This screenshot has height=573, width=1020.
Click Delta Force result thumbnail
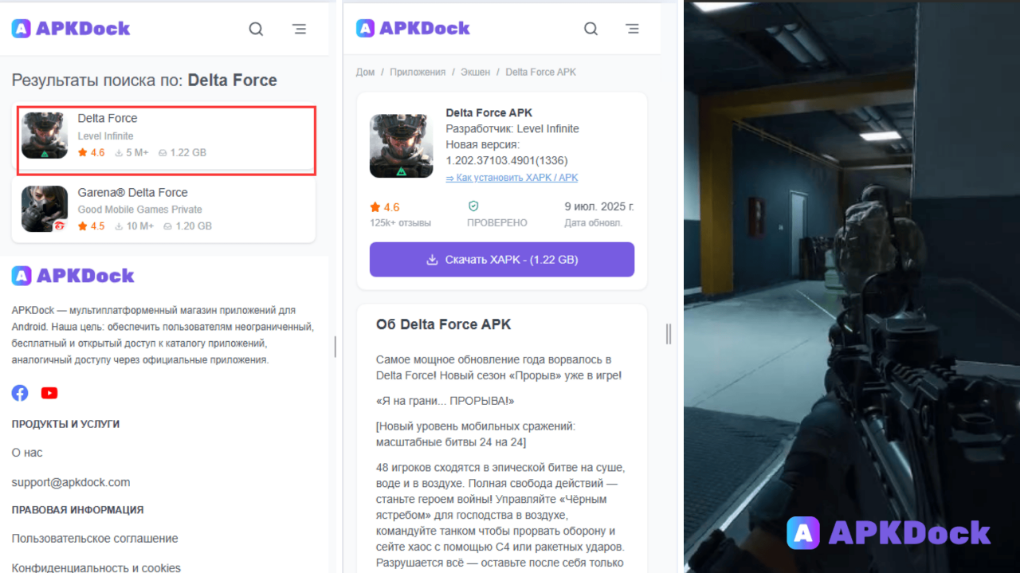coord(44,135)
